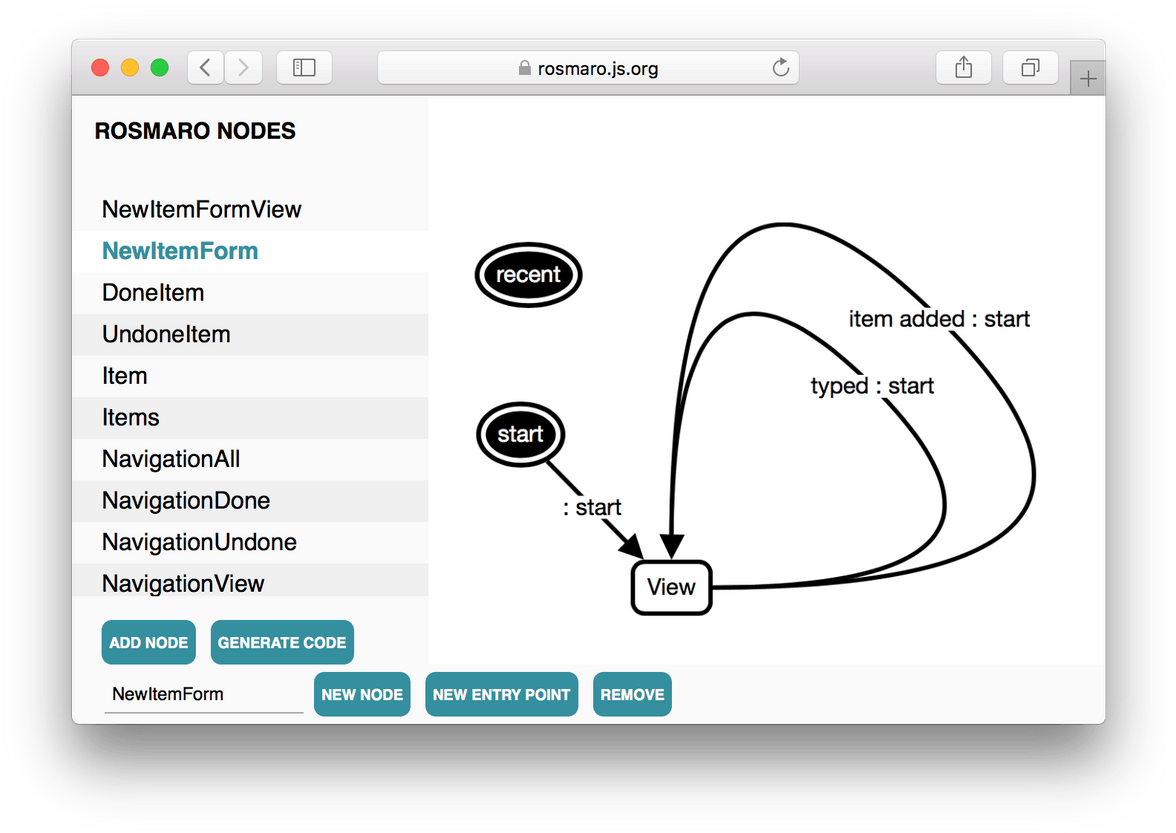Open the Share sheet icon

[963, 68]
